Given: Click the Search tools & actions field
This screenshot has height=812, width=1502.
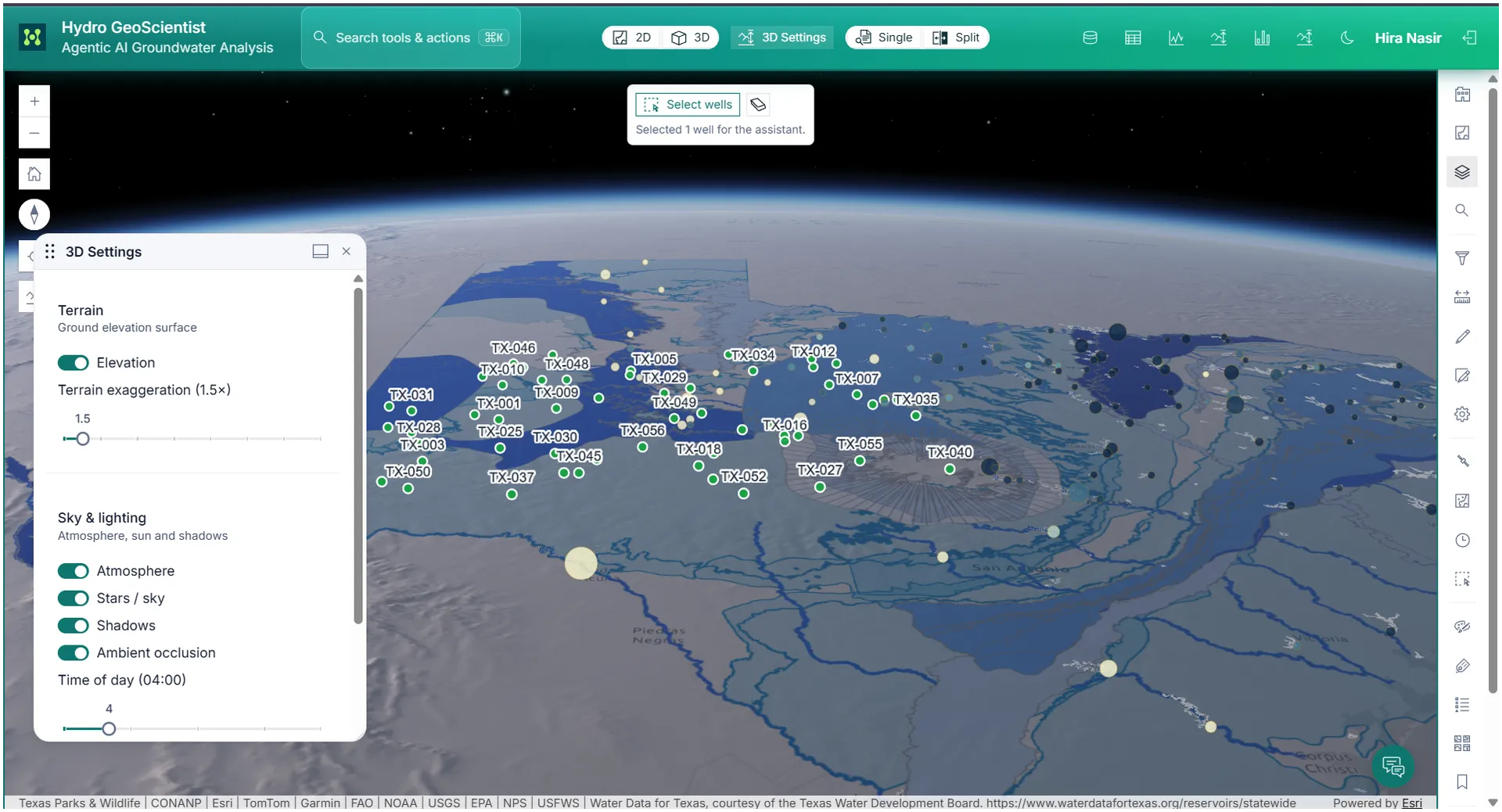Looking at the screenshot, I should 411,38.
